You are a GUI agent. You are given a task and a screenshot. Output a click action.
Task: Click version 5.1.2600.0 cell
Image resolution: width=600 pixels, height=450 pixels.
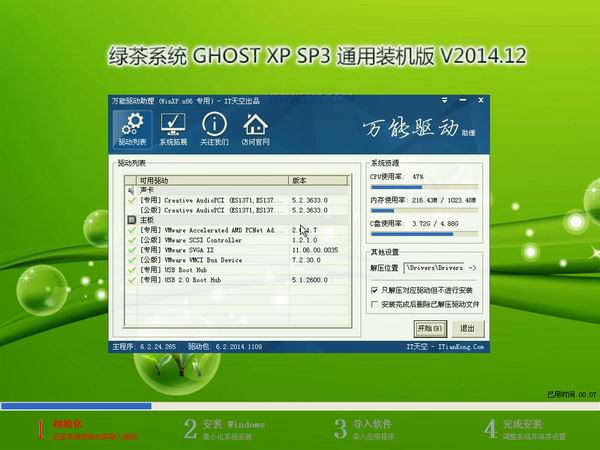click(310, 280)
